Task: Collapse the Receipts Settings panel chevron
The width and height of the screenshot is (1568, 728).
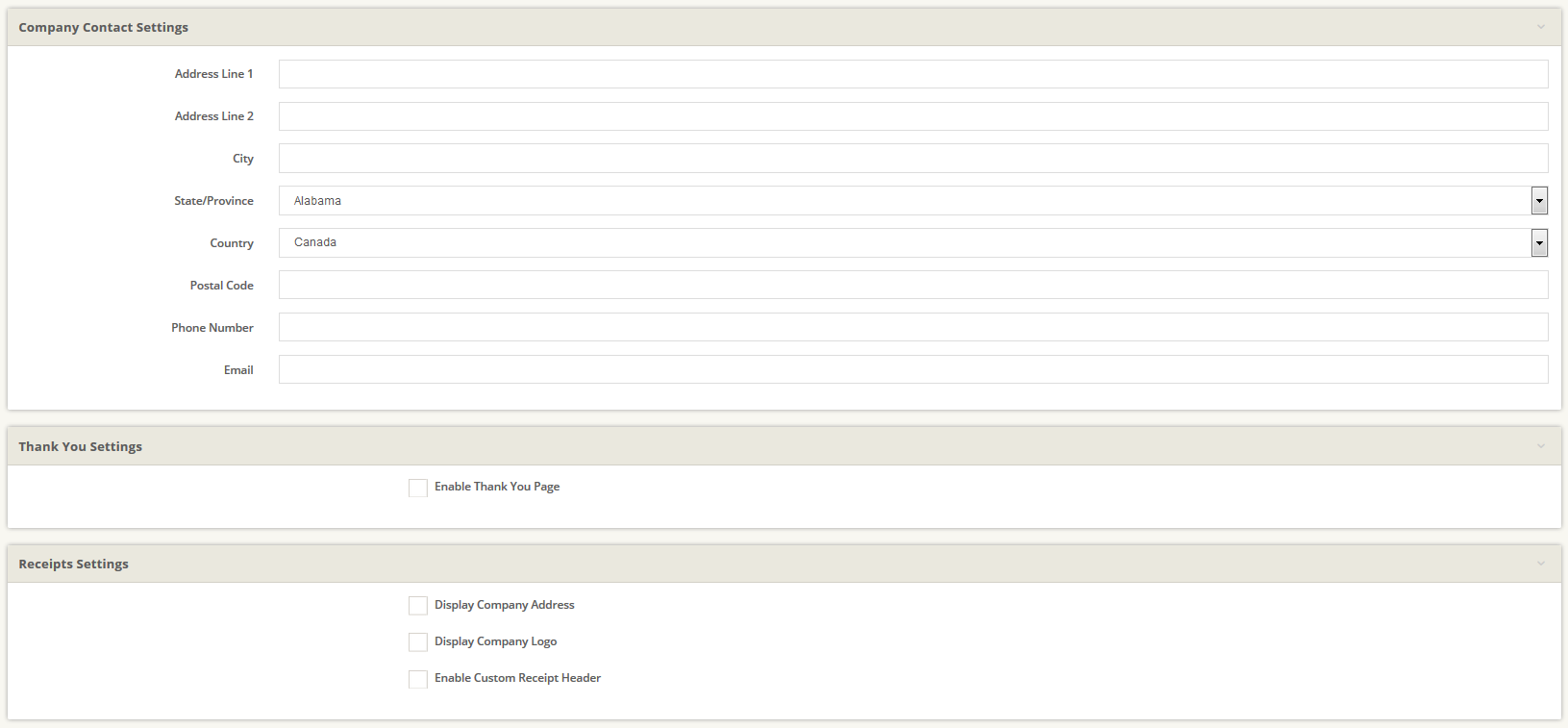Action: (1541, 564)
